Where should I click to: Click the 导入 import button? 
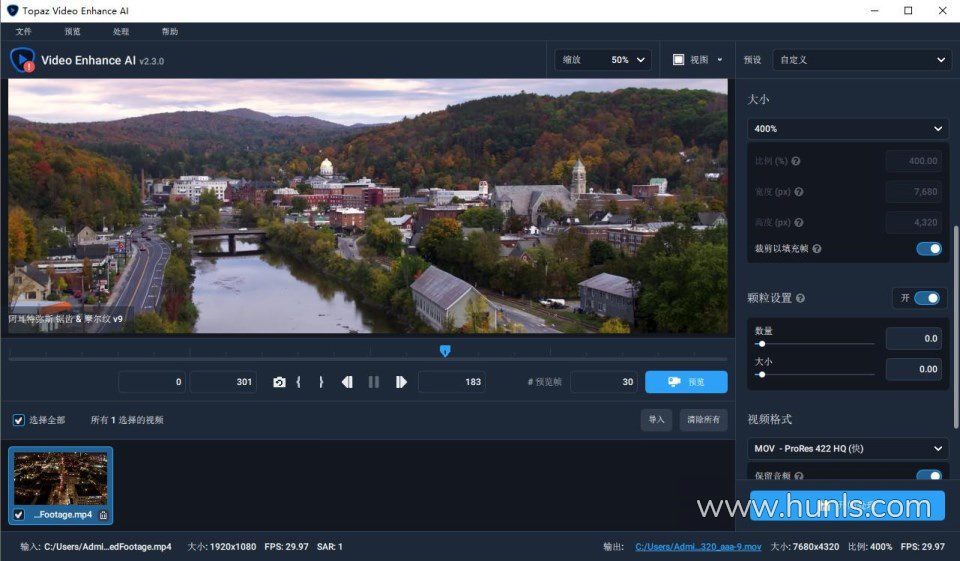point(656,420)
